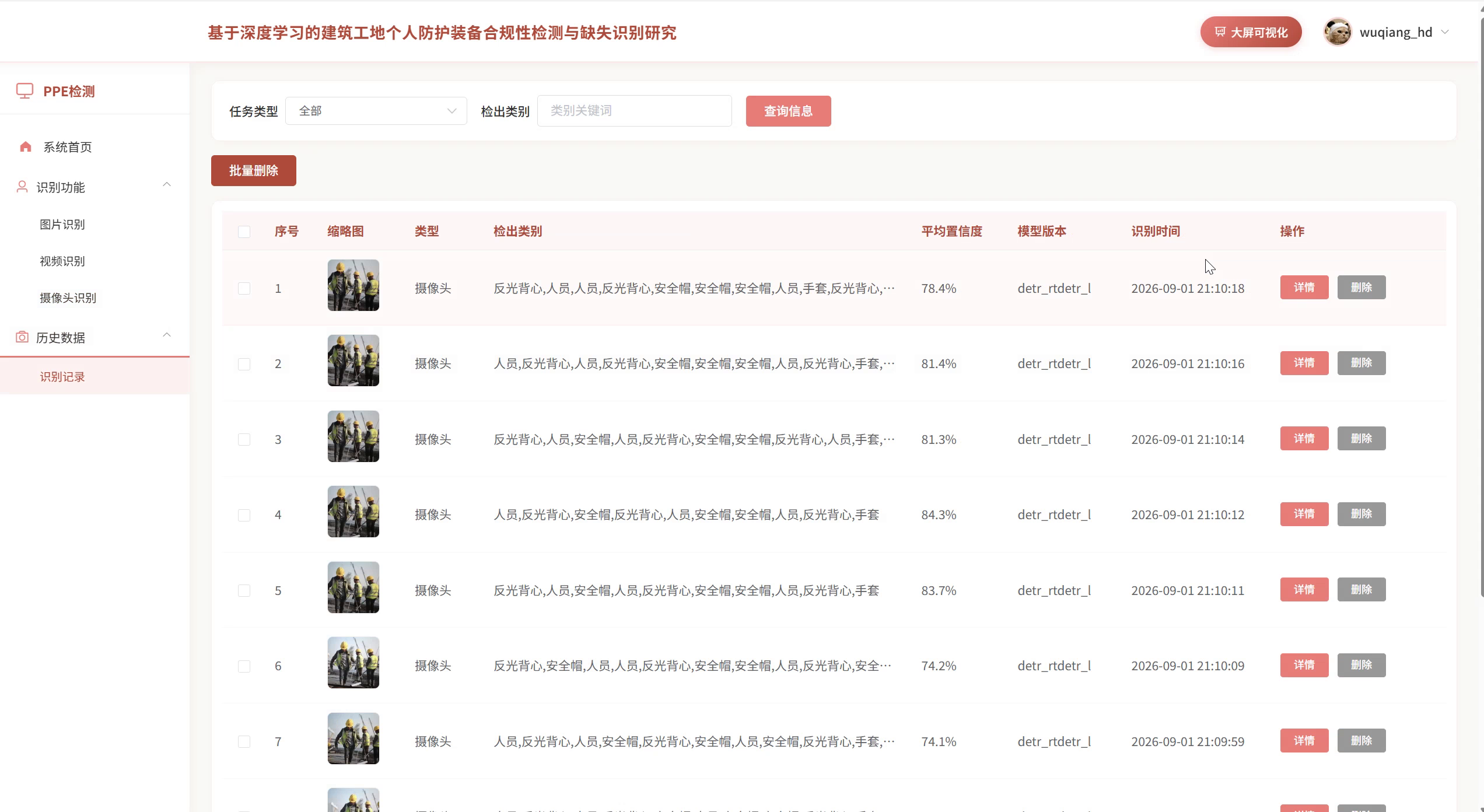Collapse the 历史数据 menu chevron
1484x812 pixels.
click(x=167, y=335)
